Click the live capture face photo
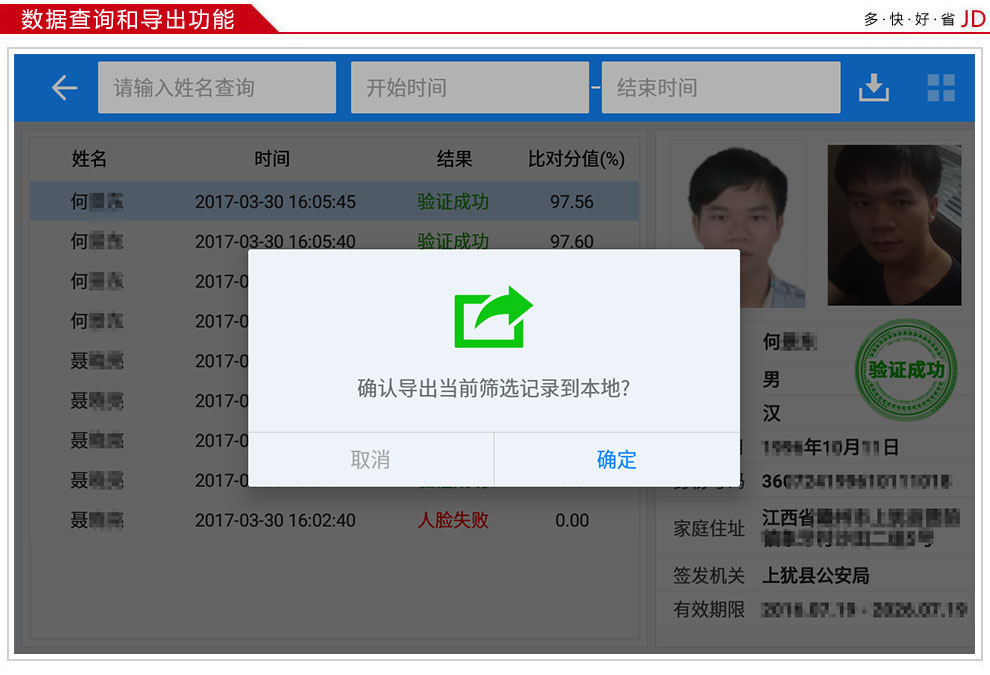This screenshot has height=675, width=990. coord(893,224)
